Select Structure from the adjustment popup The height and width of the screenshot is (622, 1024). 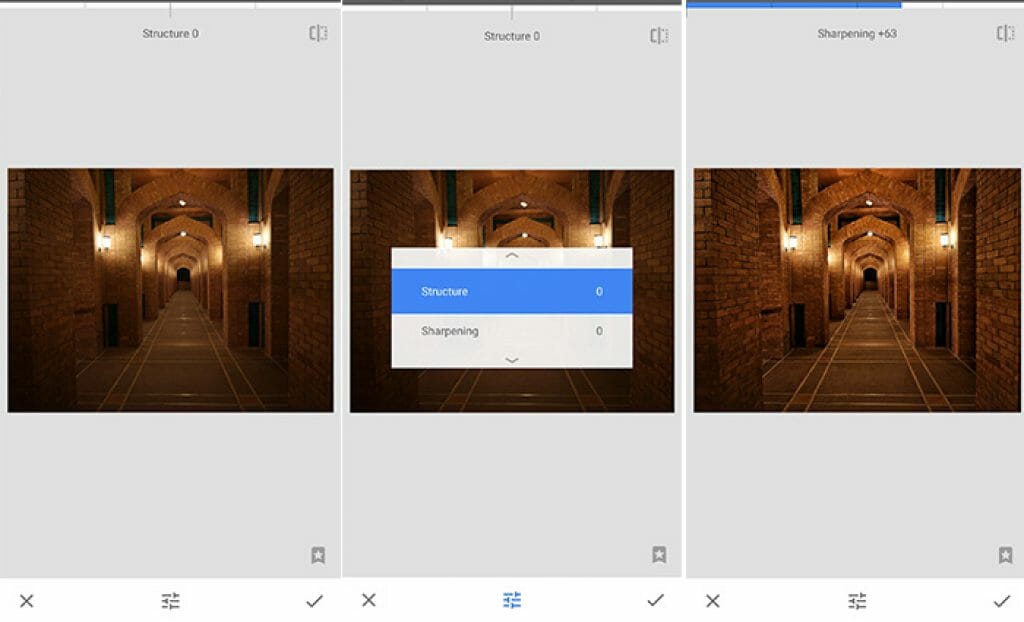click(512, 291)
